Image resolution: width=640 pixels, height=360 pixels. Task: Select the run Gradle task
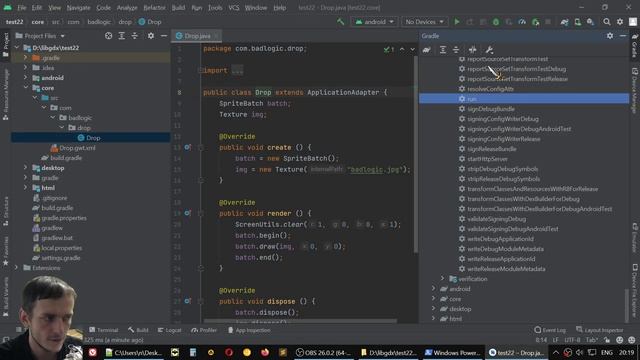click(x=524, y=98)
